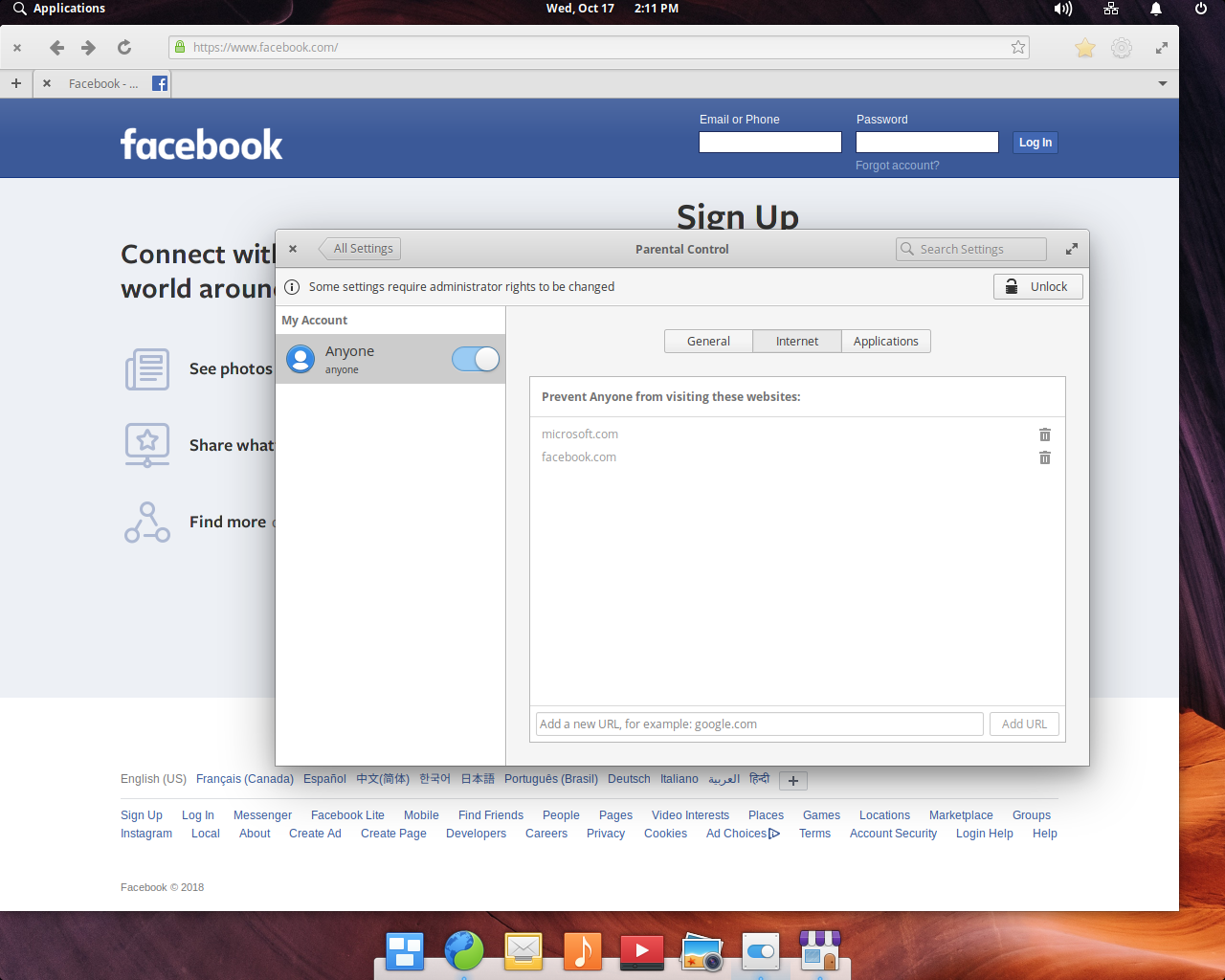
Task: Open Photos app from the dock
Action: (x=702, y=951)
